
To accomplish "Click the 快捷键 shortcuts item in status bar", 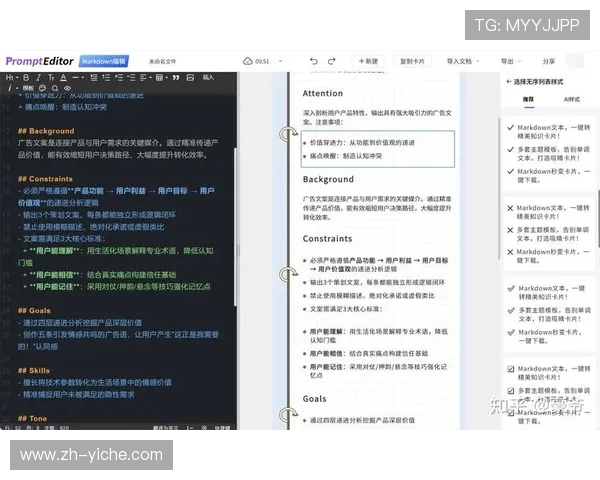I will (x=222, y=428).
